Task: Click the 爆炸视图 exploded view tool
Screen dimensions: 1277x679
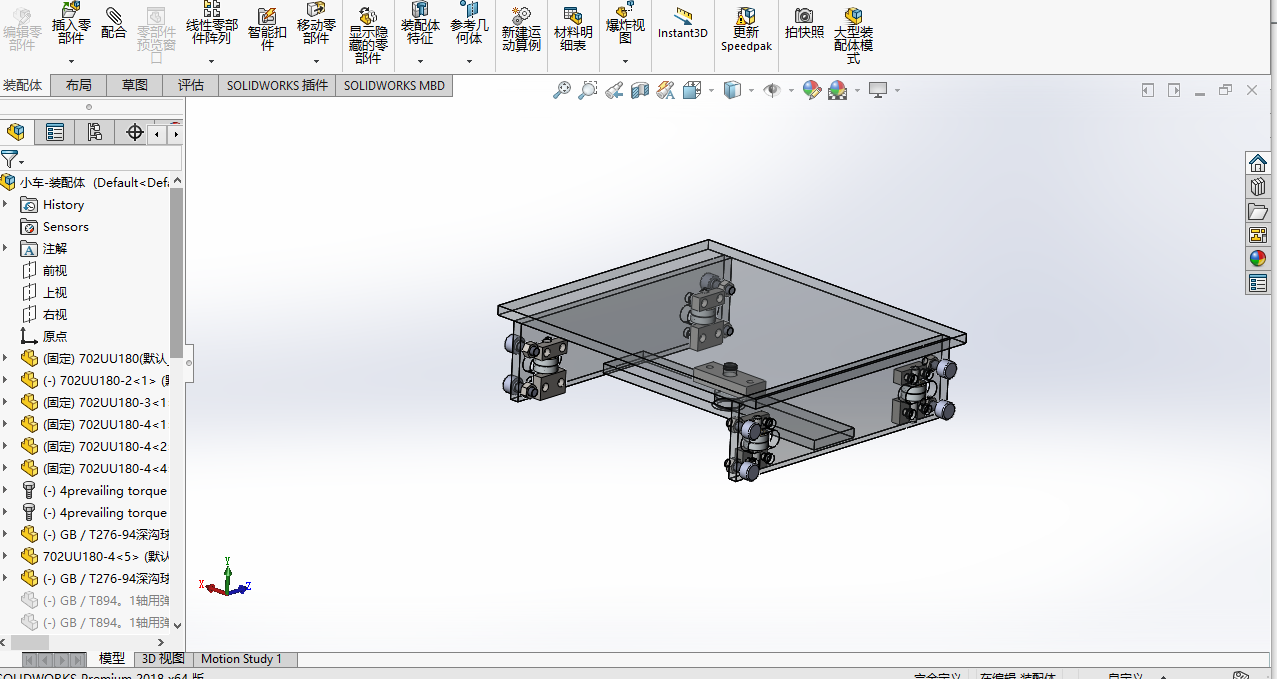Action: click(x=625, y=23)
